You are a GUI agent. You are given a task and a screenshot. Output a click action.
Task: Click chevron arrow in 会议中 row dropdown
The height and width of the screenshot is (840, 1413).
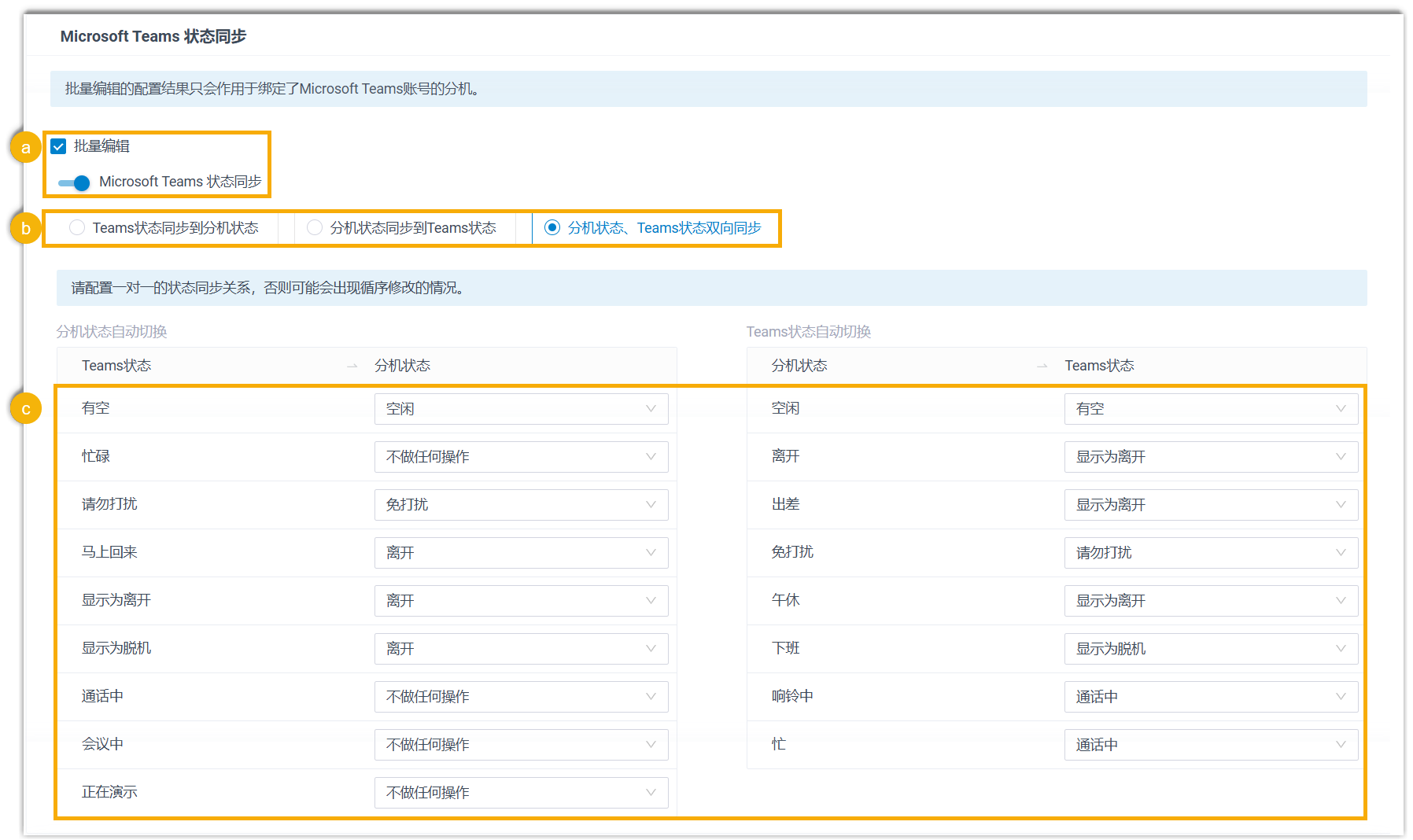click(651, 745)
